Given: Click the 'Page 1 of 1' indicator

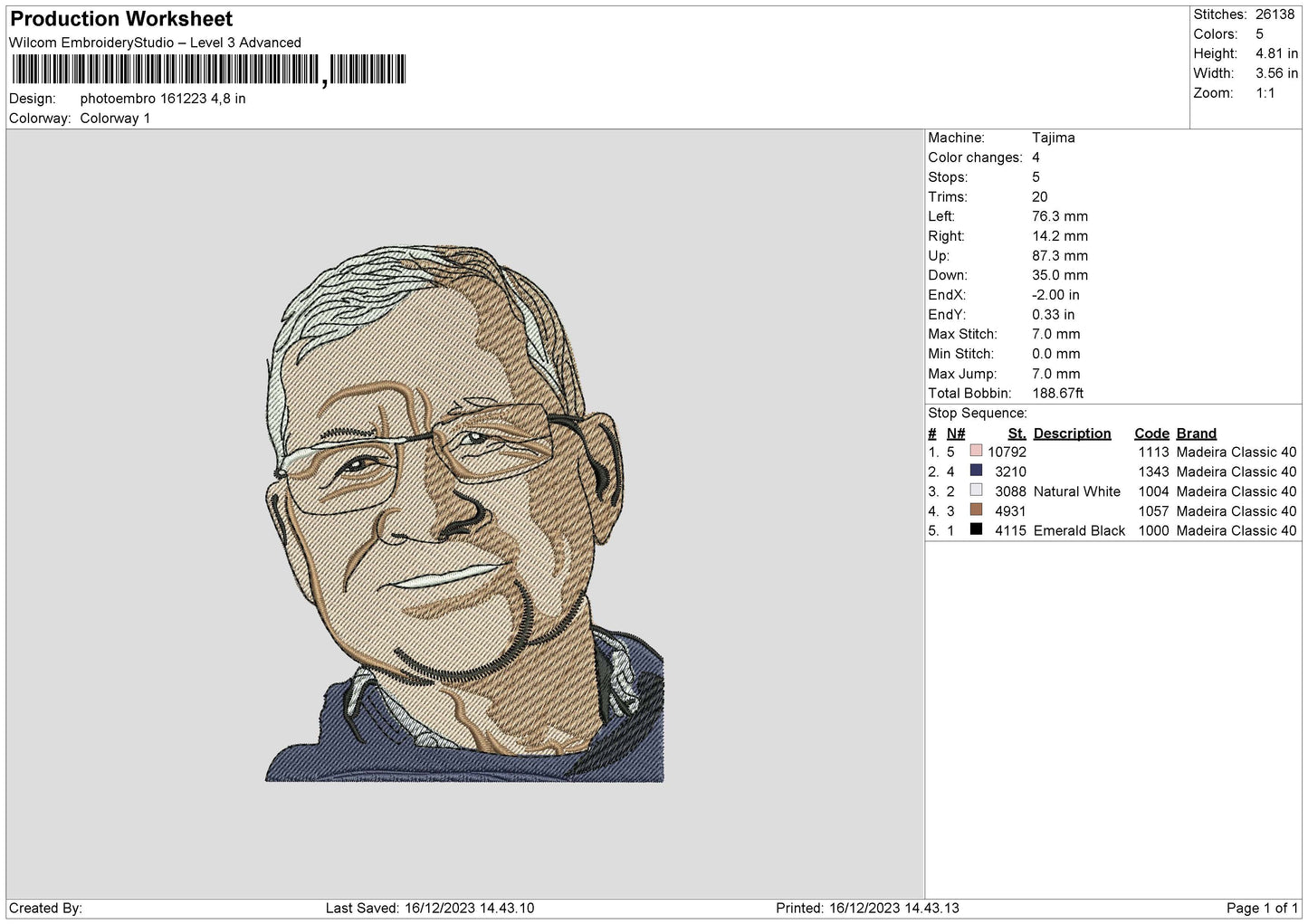Looking at the screenshot, I should coord(1263,909).
